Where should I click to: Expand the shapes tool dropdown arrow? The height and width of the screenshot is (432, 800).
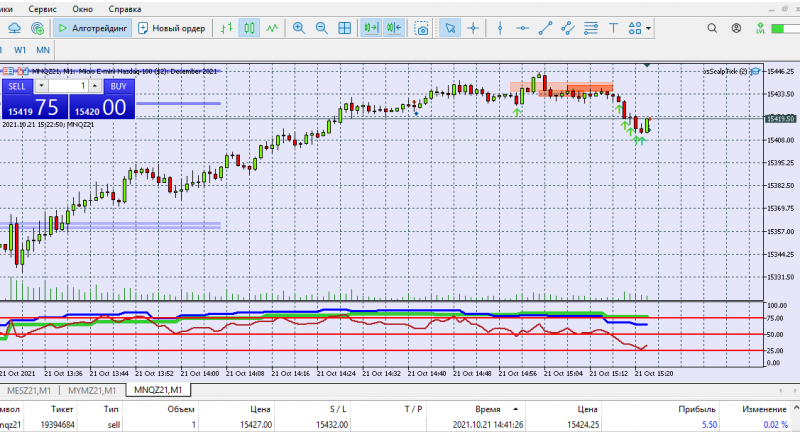point(648,28)
